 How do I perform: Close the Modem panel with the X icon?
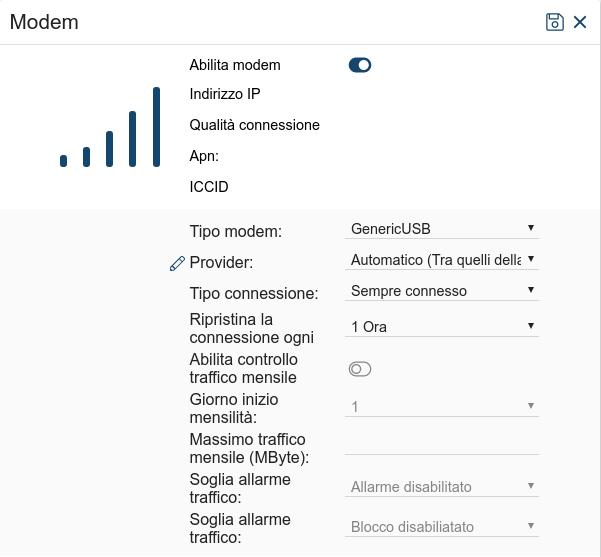(580, 22)
